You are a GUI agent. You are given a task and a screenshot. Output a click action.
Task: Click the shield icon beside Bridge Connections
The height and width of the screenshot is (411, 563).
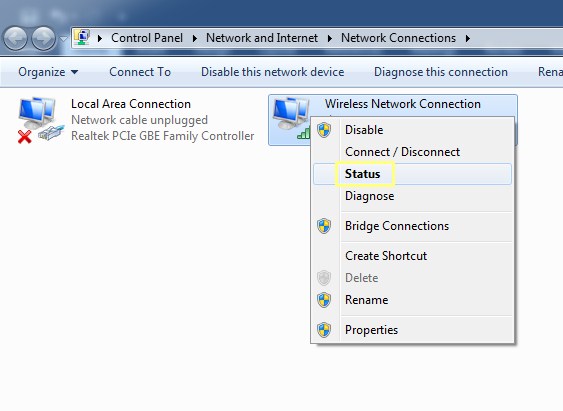tap(324, 226)
